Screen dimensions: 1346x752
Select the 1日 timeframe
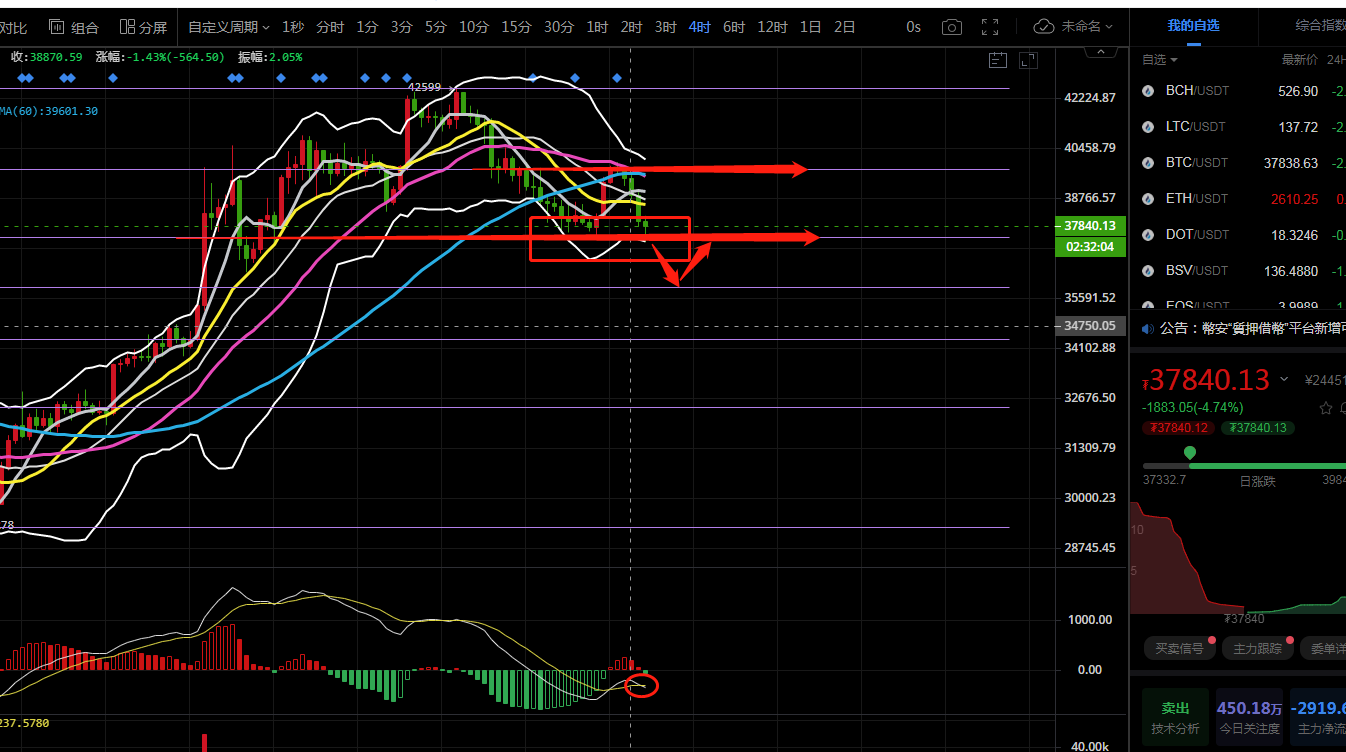[810, 27]
